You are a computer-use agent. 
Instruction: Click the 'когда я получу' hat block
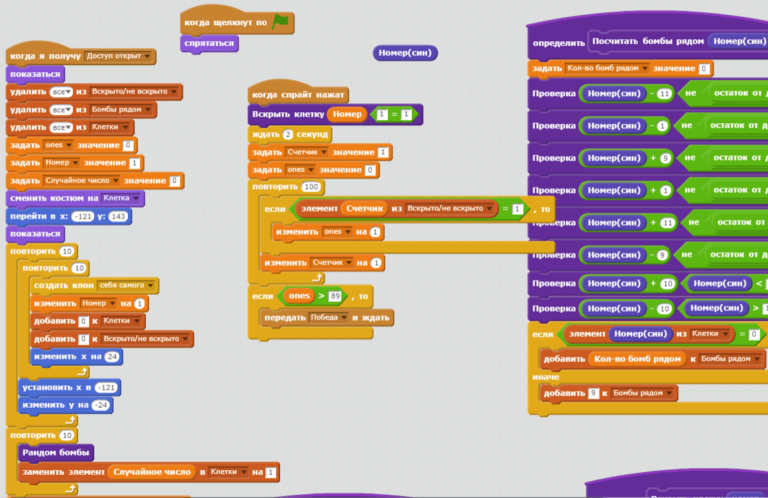click(45, 56)
